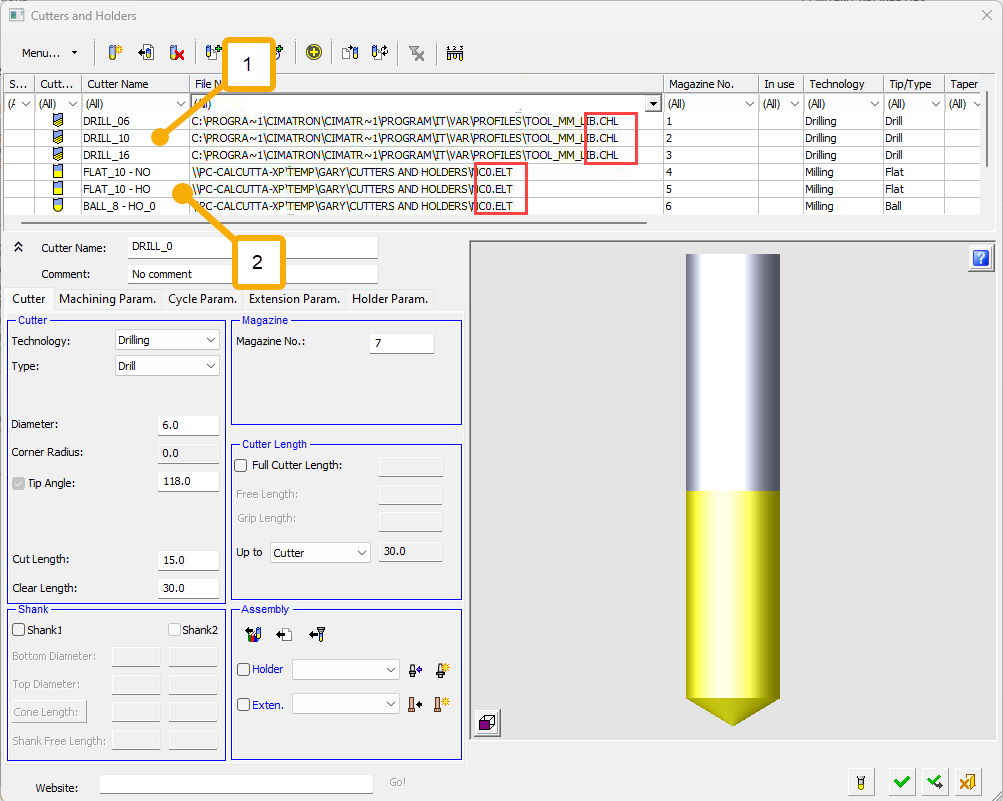Expand the Up to dropdown showing Cutter

319,552
